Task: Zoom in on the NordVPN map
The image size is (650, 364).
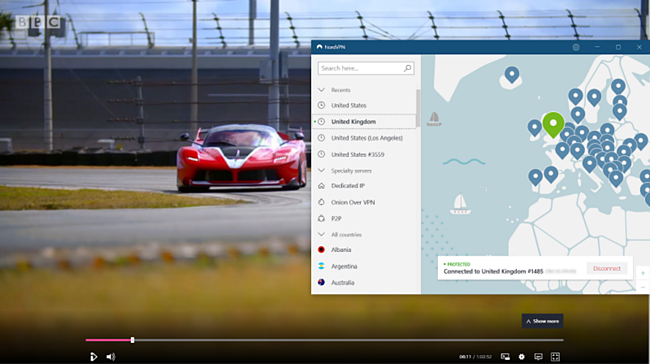Action: 643,273
